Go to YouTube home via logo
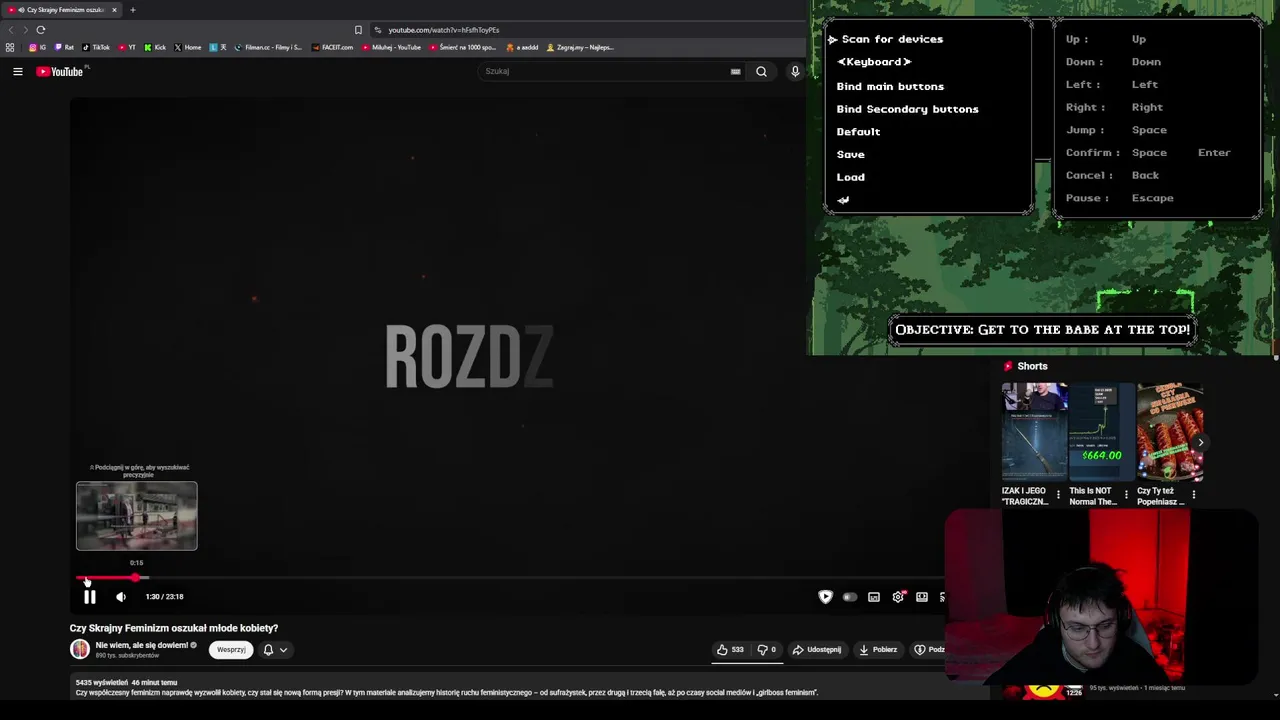 coord(60,71)
